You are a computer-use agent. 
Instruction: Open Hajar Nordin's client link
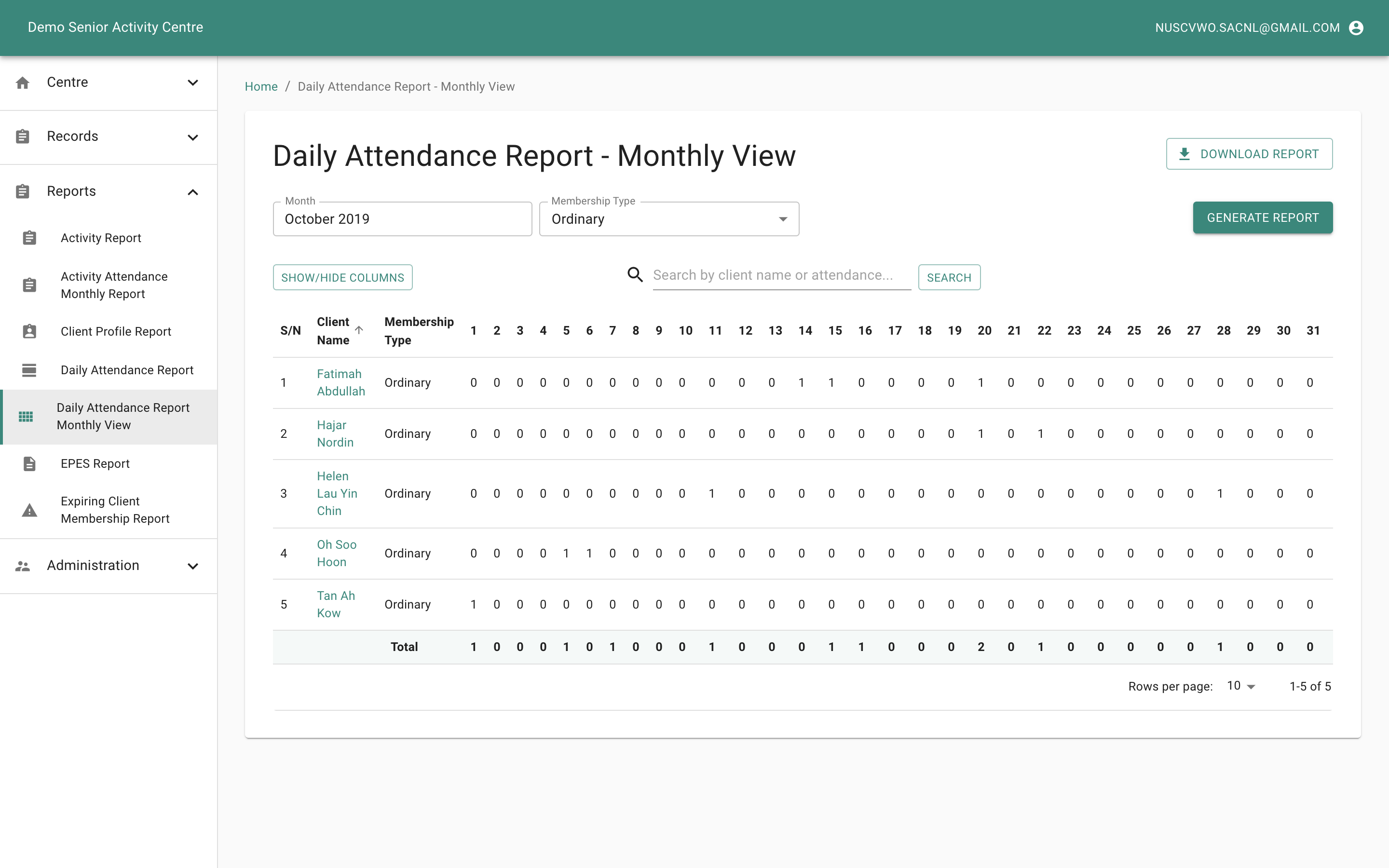pyautogui.click(x=335, y=434)
